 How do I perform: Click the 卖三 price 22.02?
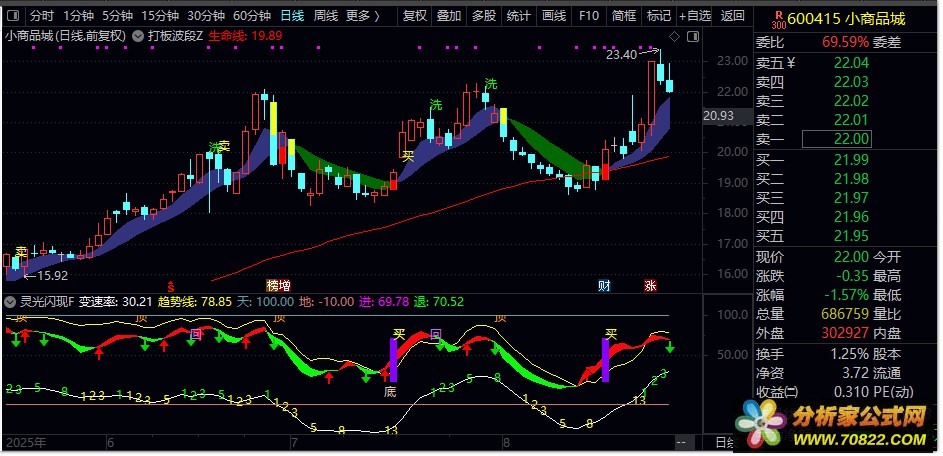(852, 100)
